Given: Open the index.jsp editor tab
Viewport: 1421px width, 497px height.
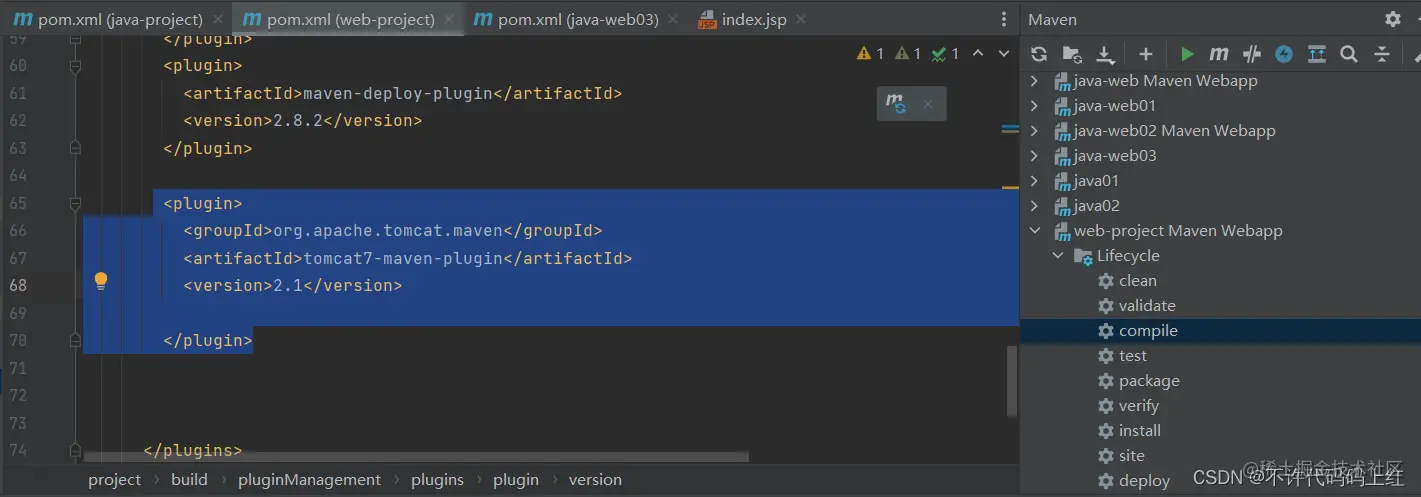Looking at the screenshot, I should (753, 19).
